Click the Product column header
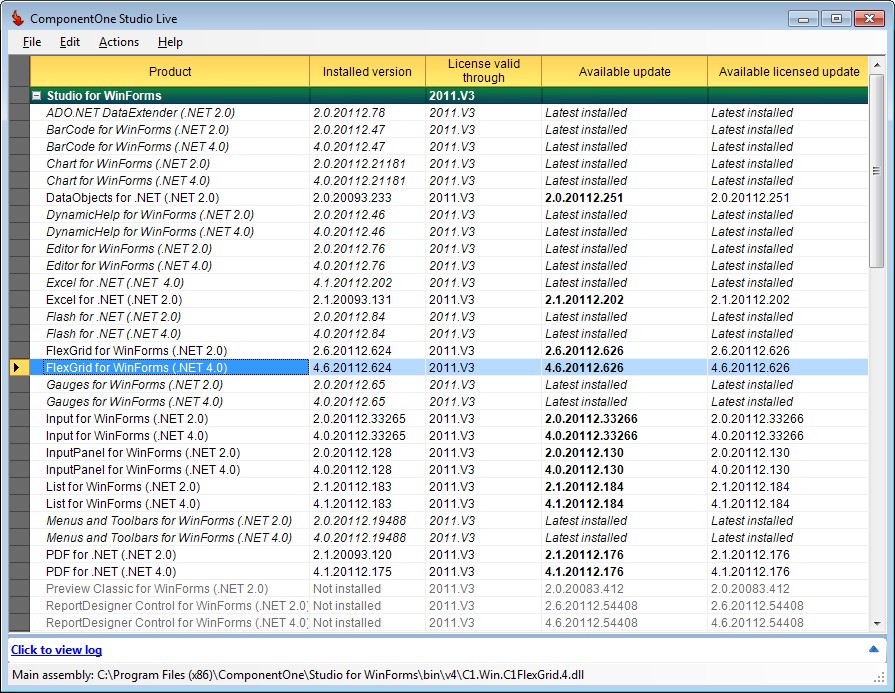This screenshot has height=693, width=895. (170, 71)
